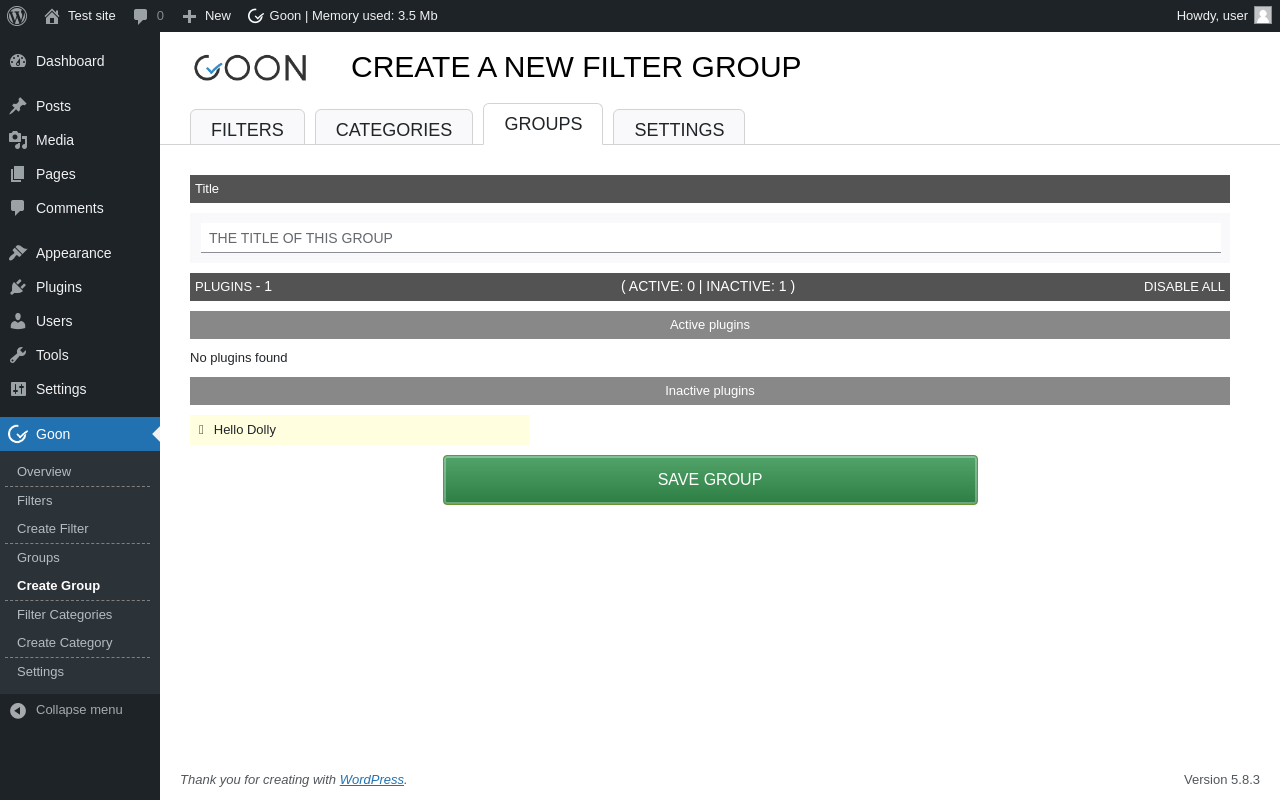Focus the group title input field
Viewport: 1280px width, 800px height.
(710, 238)
